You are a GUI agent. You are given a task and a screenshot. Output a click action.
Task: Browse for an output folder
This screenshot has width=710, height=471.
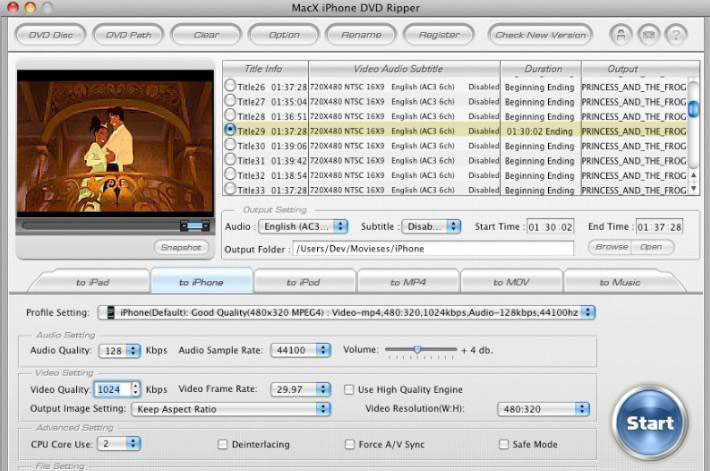pyautogui.click(x=611, y=247)
